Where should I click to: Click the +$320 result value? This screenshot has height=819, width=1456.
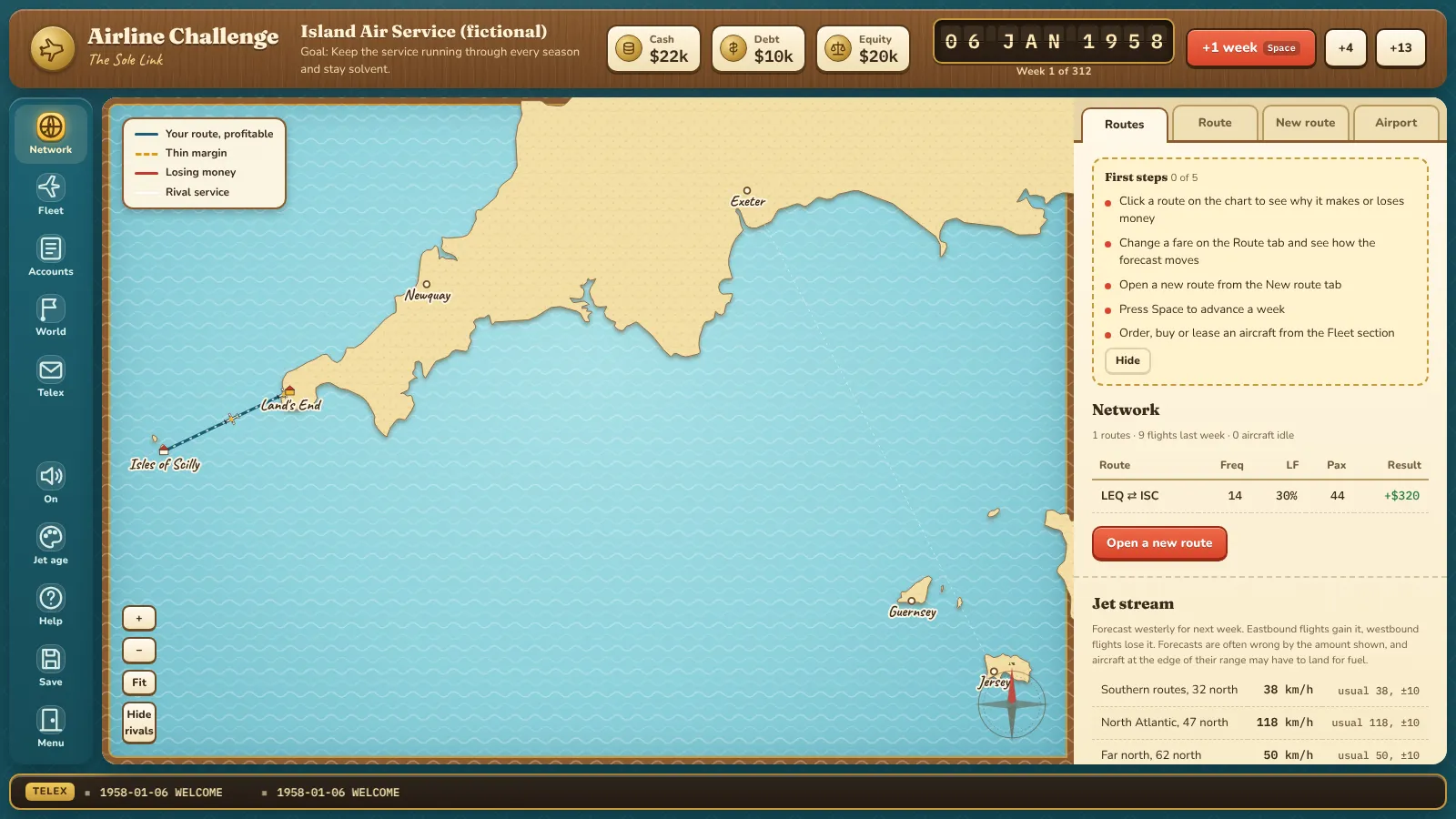1401,496
